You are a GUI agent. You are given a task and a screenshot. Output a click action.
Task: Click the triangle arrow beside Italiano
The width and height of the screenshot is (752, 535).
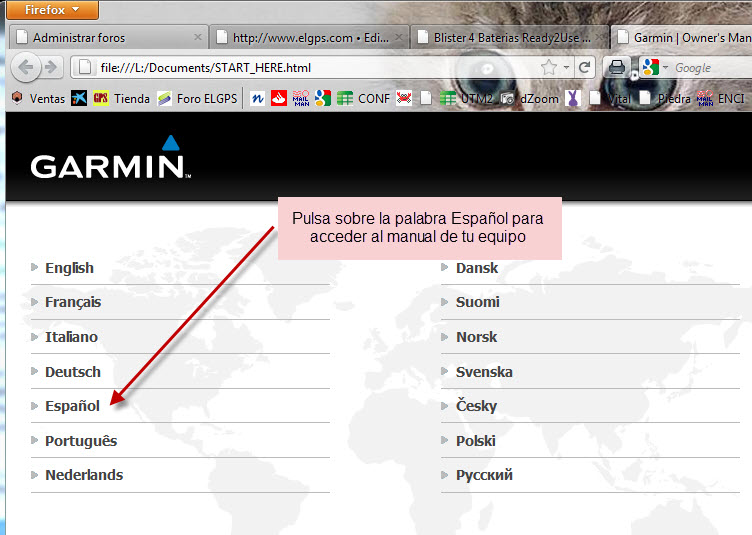click(34, 337)
